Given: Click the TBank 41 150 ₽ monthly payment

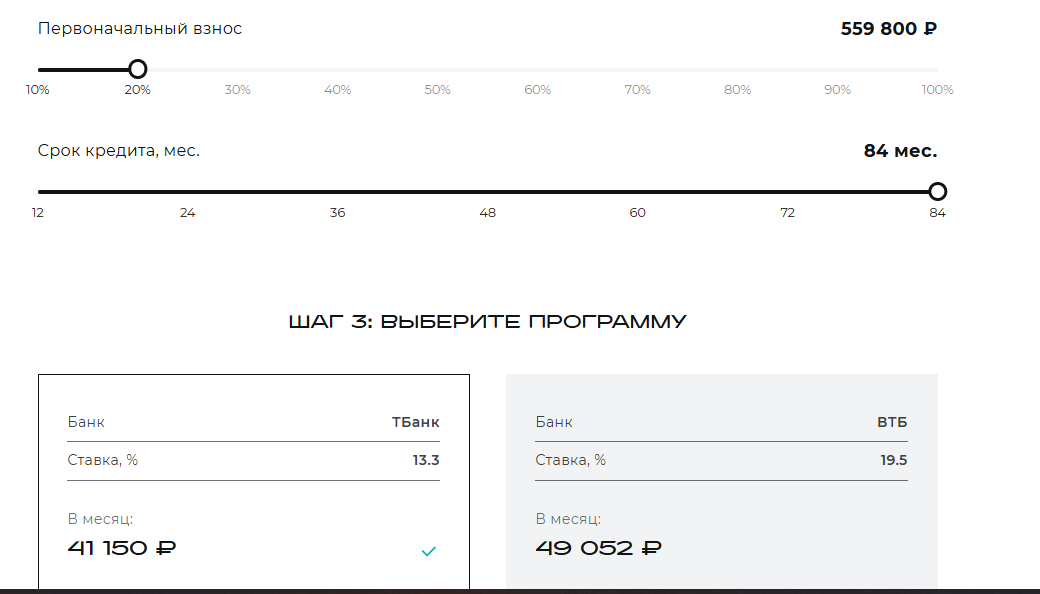Looking at the screenshot, I should click(x=121, y=548).
